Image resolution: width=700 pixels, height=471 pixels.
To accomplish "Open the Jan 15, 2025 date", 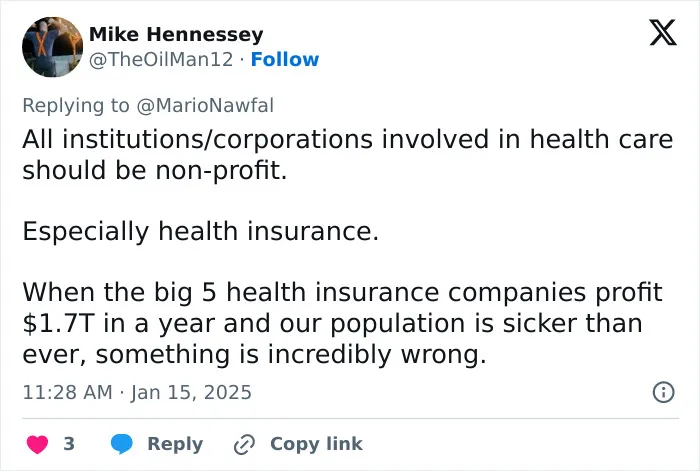I will click(191, 392).
